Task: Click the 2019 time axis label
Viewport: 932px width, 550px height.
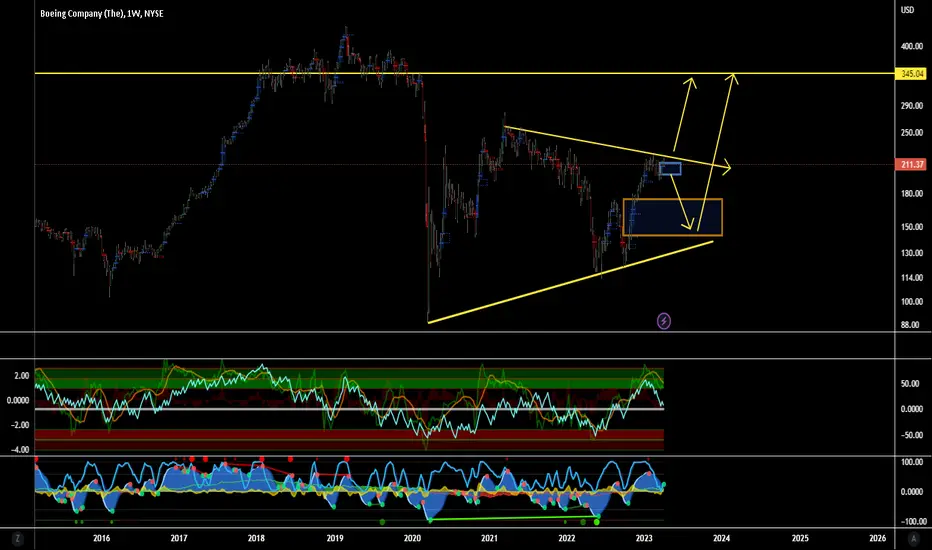Action: point(335,538)
